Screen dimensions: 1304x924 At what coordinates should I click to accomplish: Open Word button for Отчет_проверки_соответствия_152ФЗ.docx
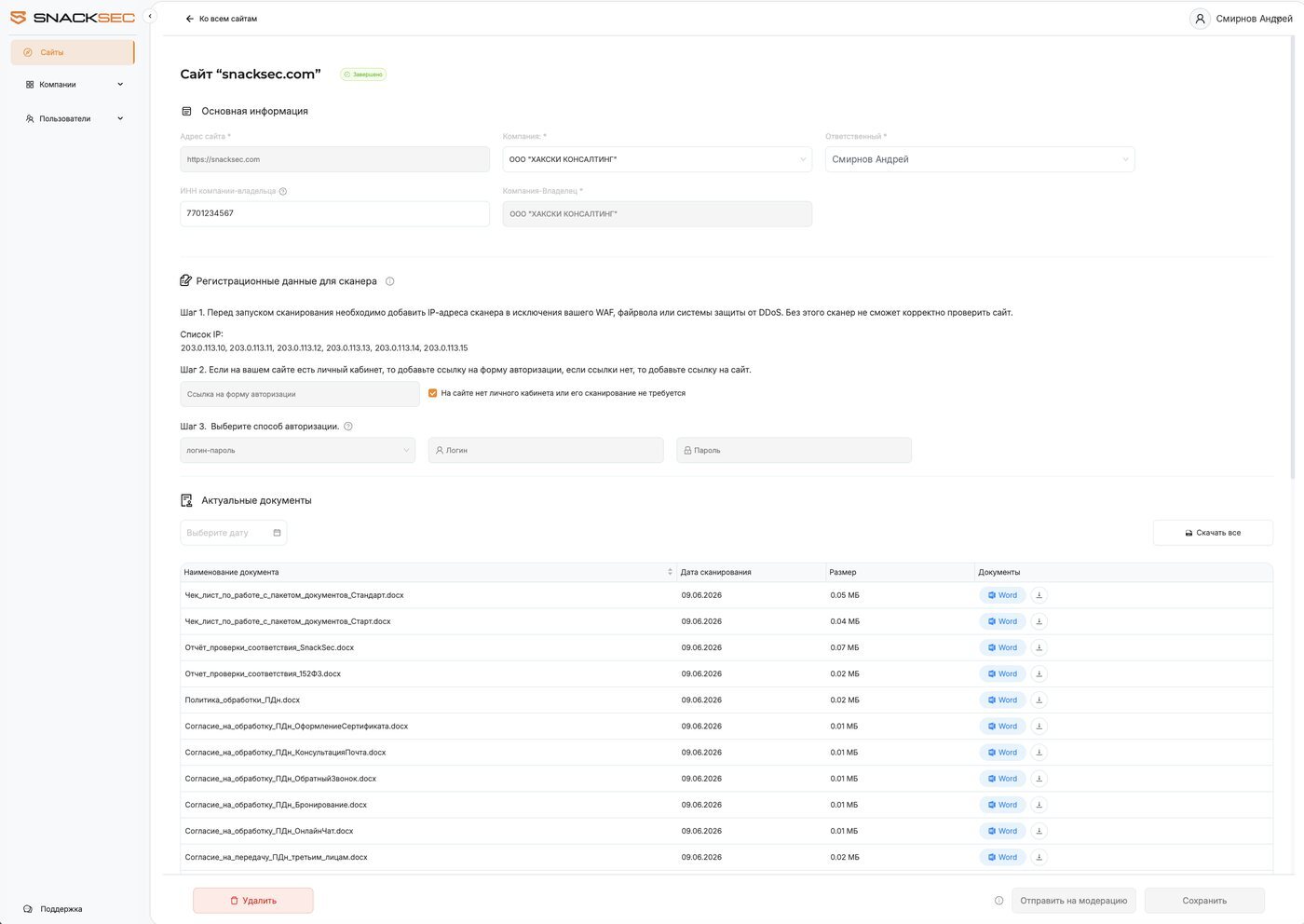tap(1002, 673)
